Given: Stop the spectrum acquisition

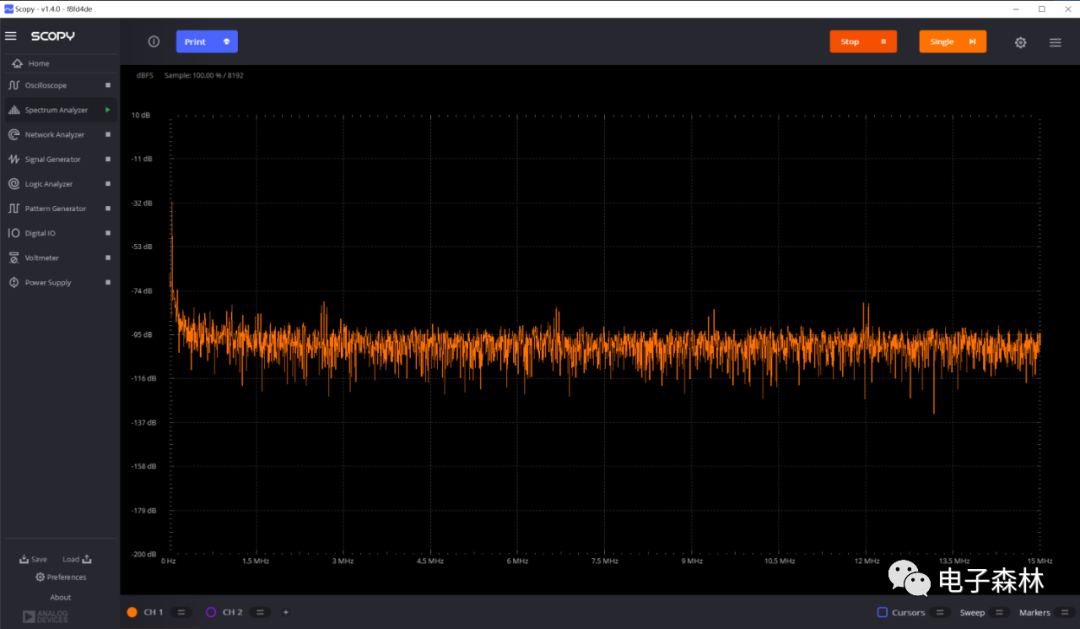Looking at the screenshot, I should (x=863, y=42).
